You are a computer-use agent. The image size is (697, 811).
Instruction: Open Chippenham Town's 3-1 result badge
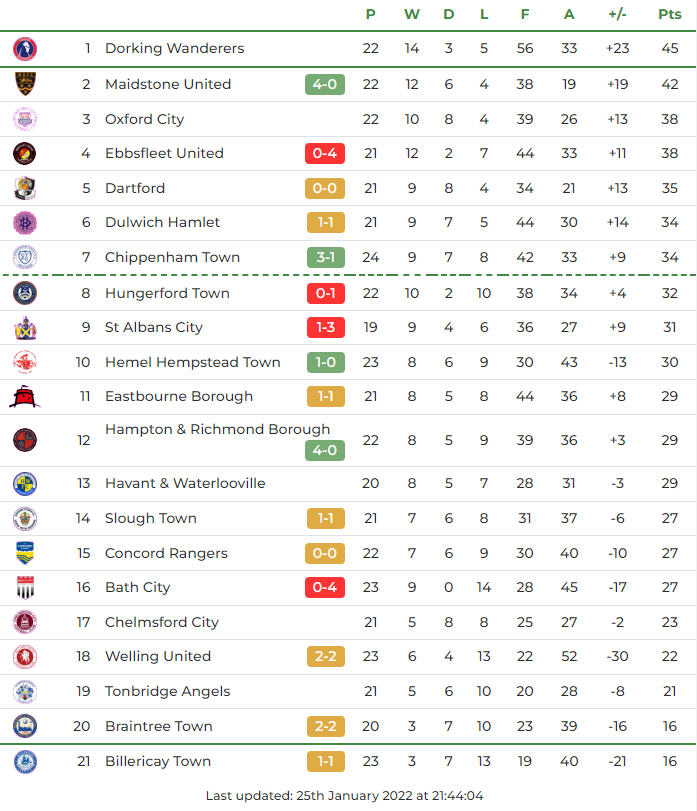click(x=325, y=257)
